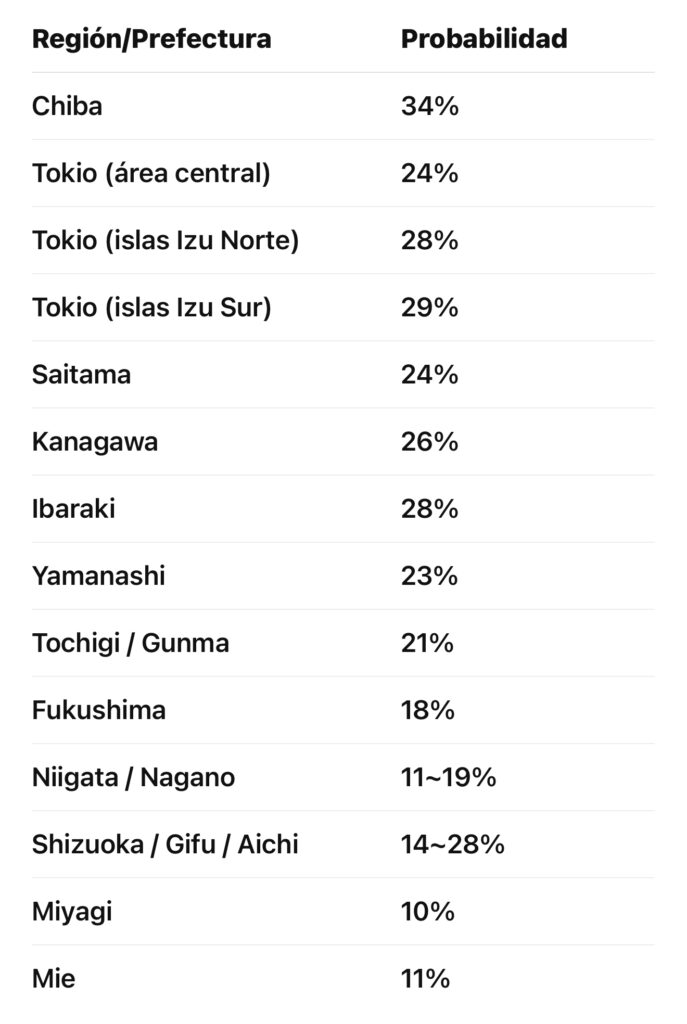Viewport: 687px width, 1024px height.
Task: Click the Yamanashi row label
Action: click(x=98, y=575)
